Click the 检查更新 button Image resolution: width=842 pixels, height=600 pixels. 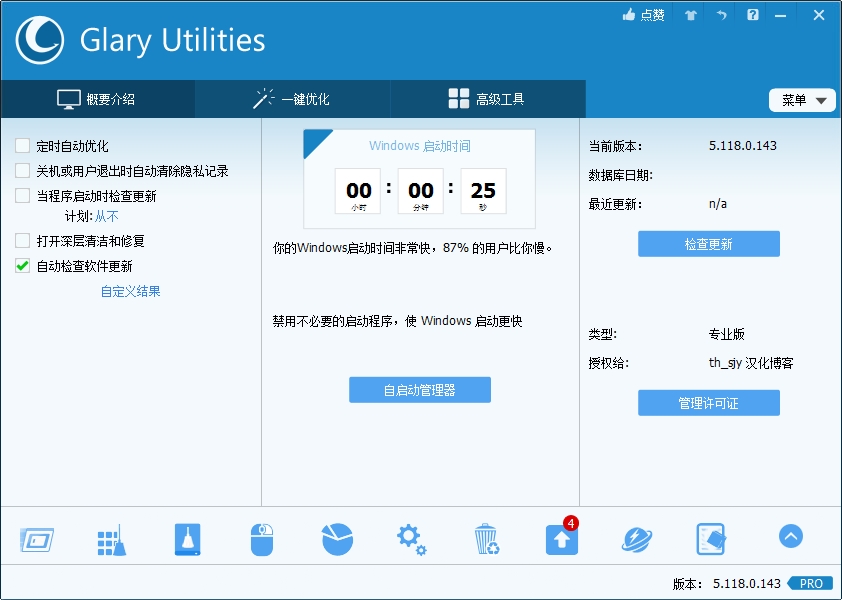point(709,244)
